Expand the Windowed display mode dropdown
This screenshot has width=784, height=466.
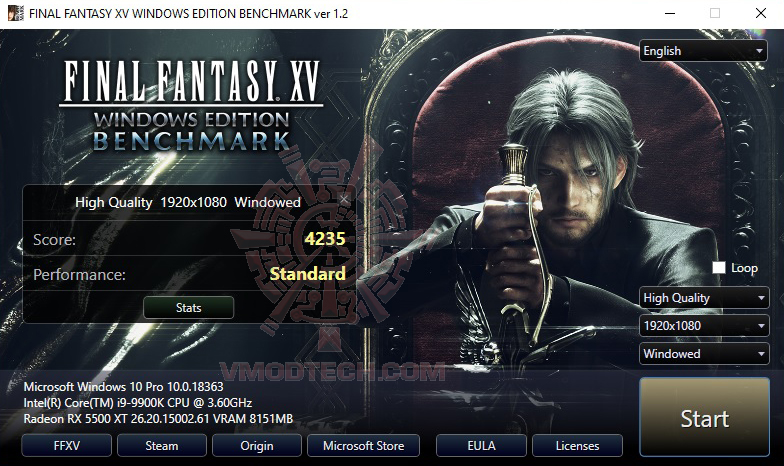704,354
